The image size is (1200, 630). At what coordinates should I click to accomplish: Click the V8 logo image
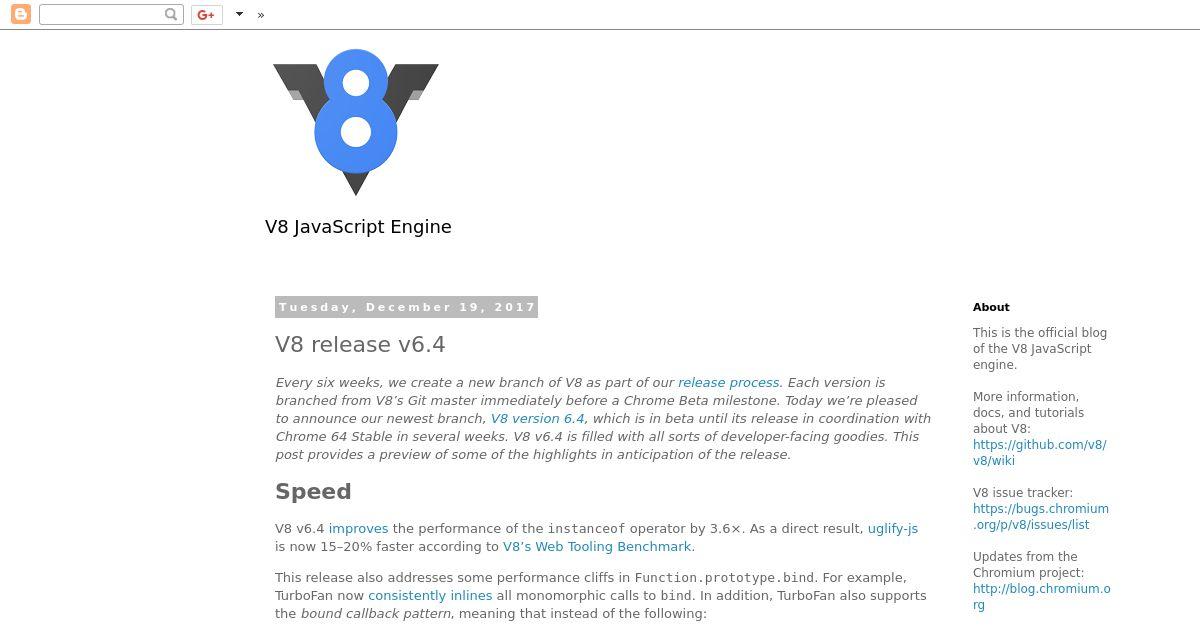[356, 122]
